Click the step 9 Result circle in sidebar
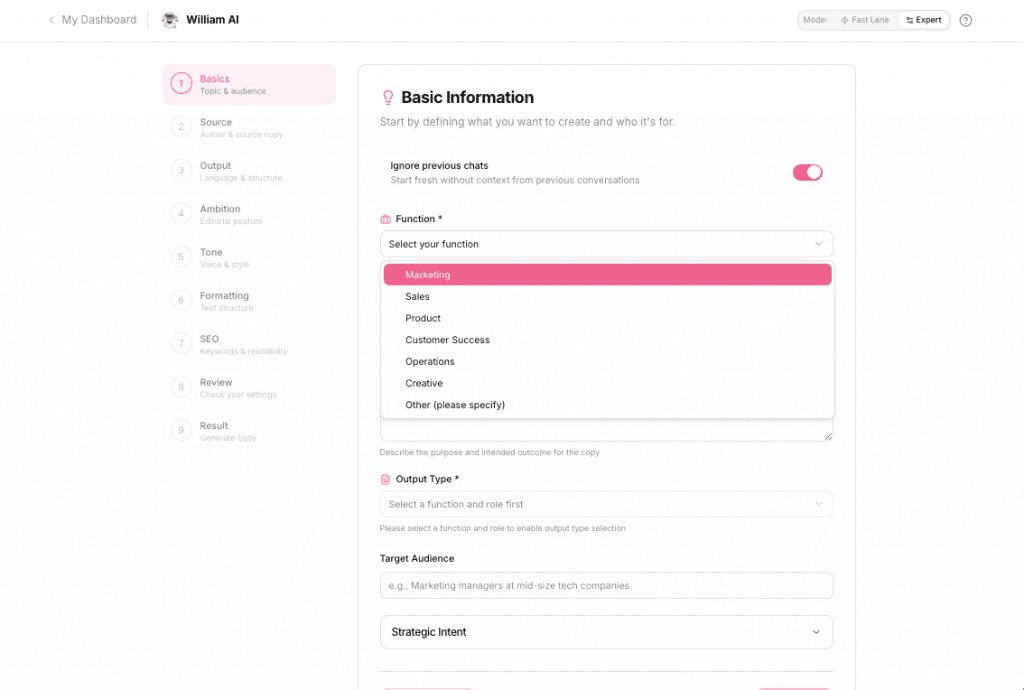The width and height of the screenshot is (1024, 690). click(x=181, y=430)
